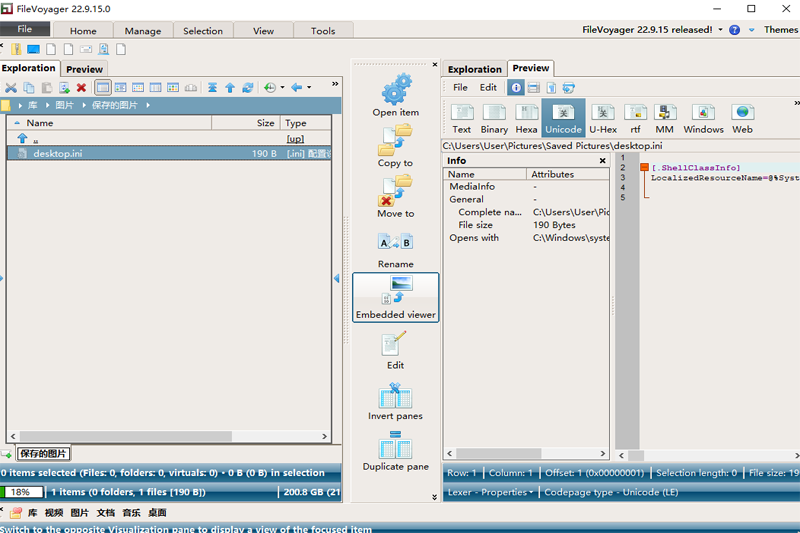The width and height of the screenshot is (800, 533).
Task: Click the red X delete icon
Action: click(x=81, y=88)
